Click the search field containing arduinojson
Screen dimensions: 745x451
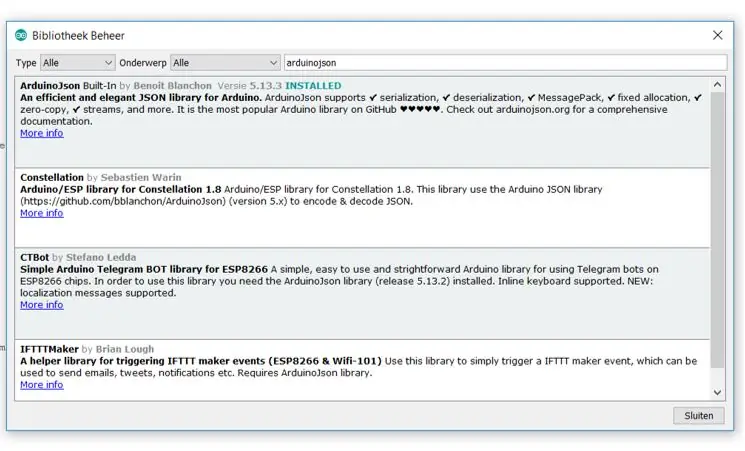coord(506,63)
